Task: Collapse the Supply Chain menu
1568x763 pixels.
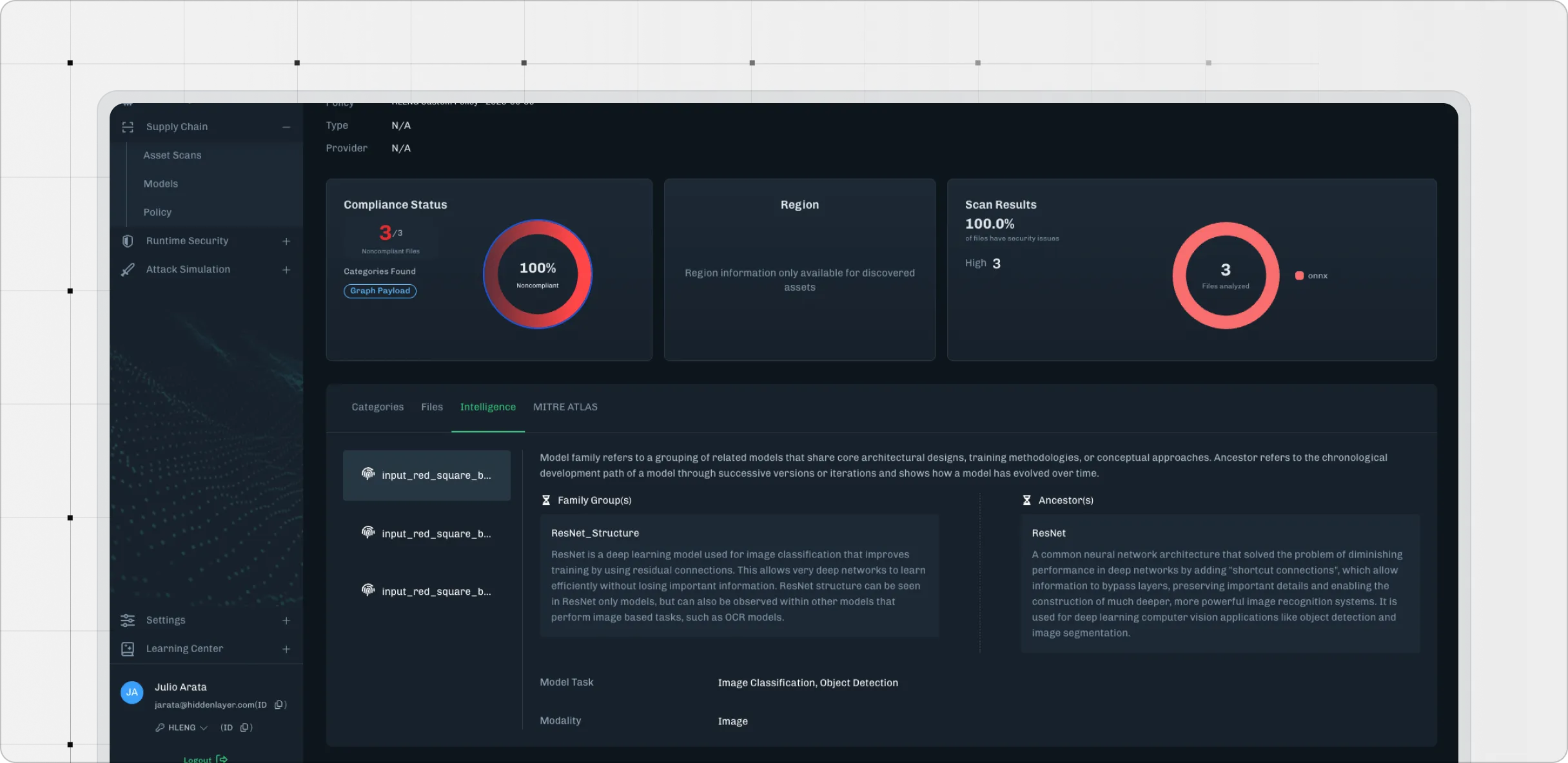Action: 286,127
